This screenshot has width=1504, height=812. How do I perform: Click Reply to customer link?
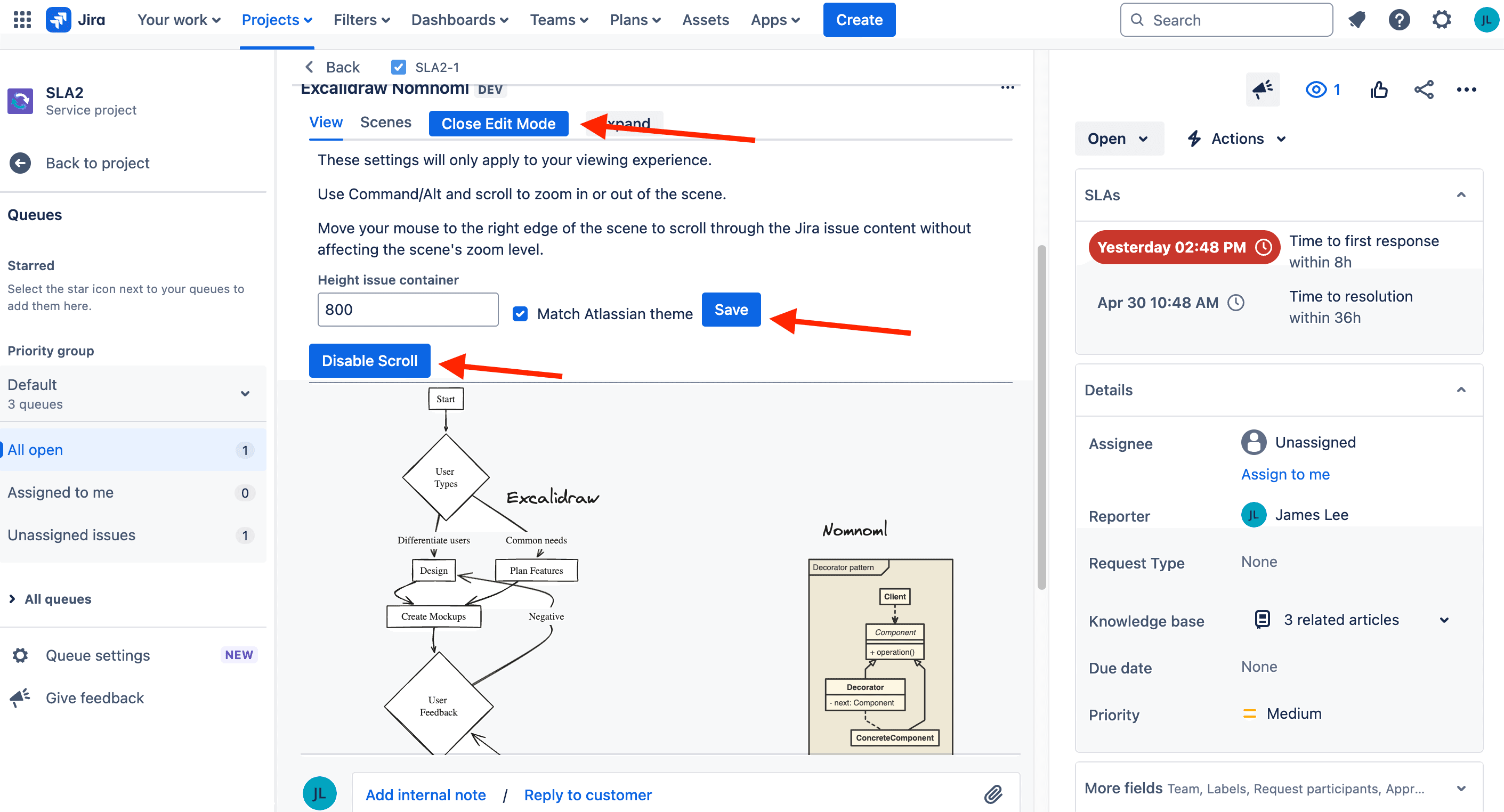tap(587, 794)
